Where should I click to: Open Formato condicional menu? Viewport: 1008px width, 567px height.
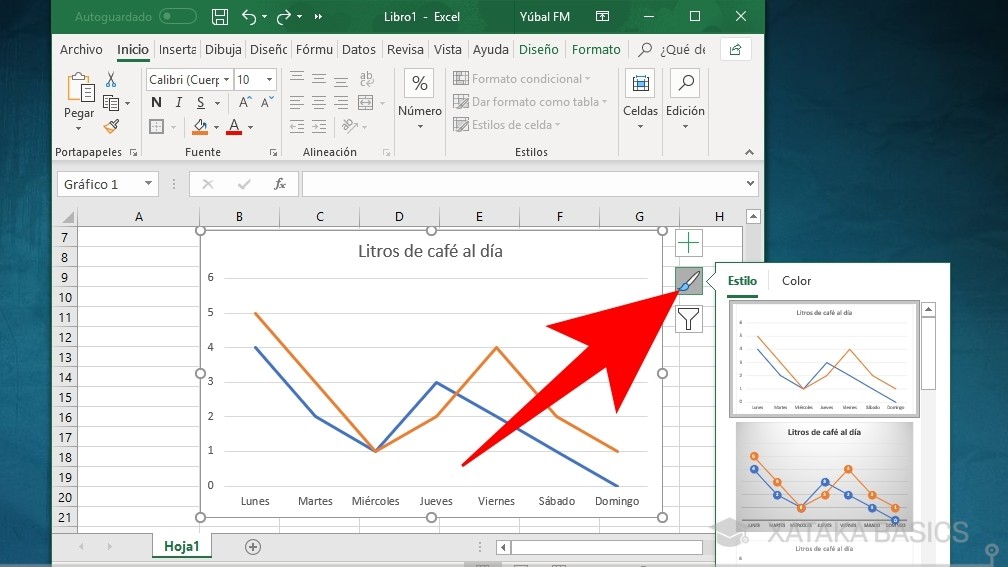click(x=521, y=78)
